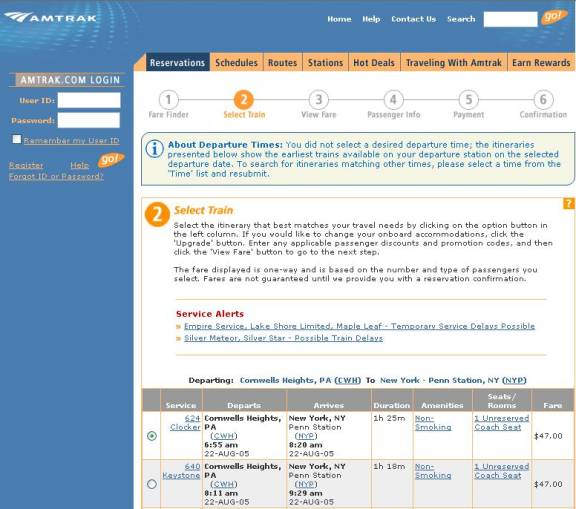Check Remember my User ID box

pos(17,139)
